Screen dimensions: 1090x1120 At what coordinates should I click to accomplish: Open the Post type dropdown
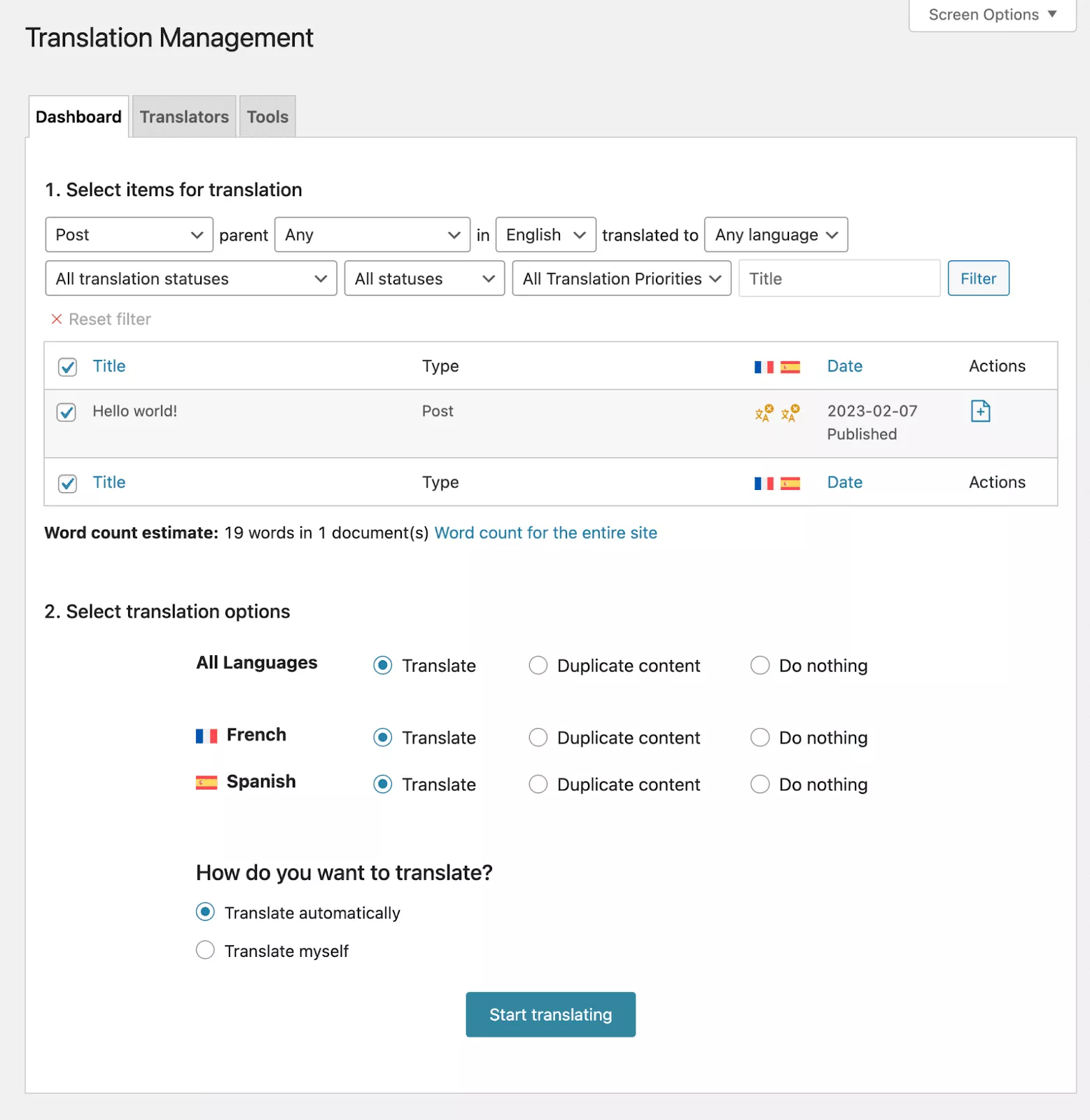[129, 235]
